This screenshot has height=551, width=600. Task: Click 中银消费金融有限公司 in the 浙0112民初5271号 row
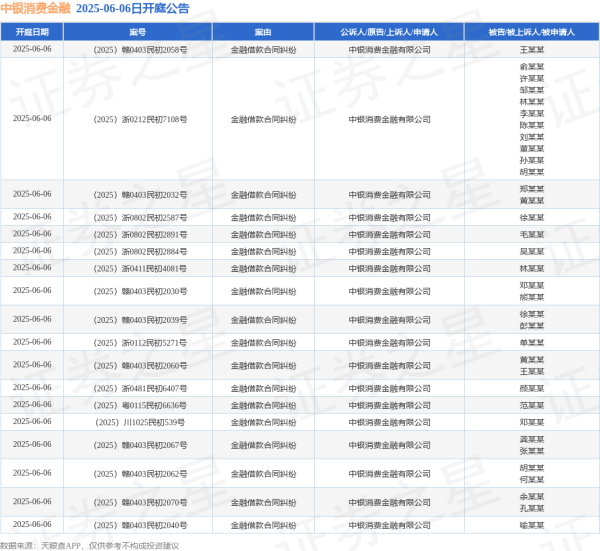pyautogui.click(x=389, y=343)
